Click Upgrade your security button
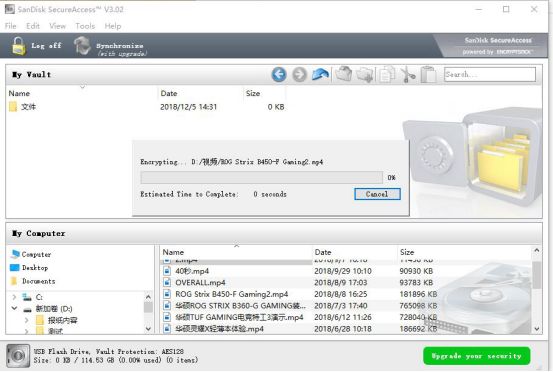The height and width of the screenshot is (372, 553). [x=476, y=356]
